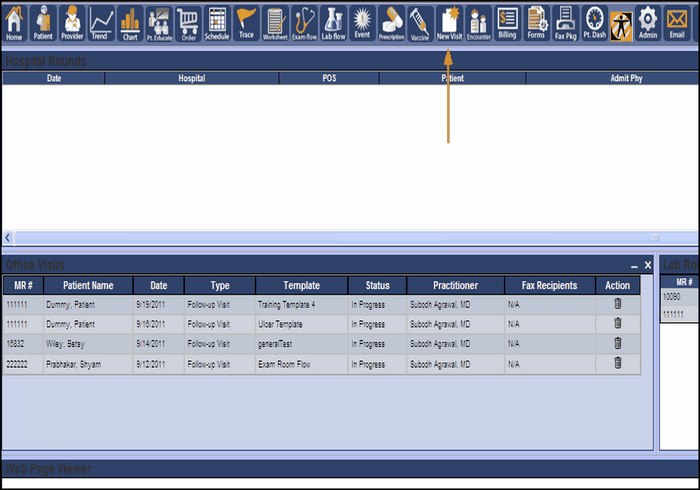This screenshot has height=490, width=700.
Task: Sort Office Visits by Practitioner header
Action: point(455,286)
